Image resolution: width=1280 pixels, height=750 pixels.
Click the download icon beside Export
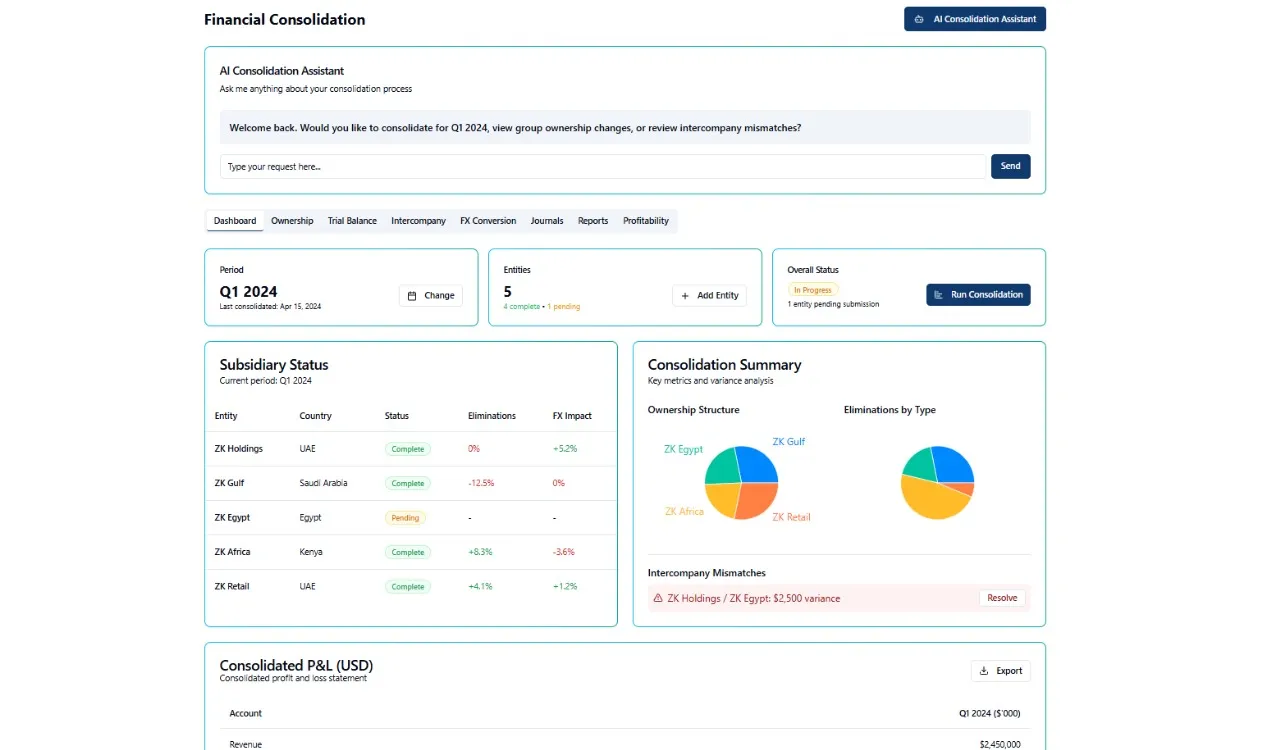click(x=984, y=671)
